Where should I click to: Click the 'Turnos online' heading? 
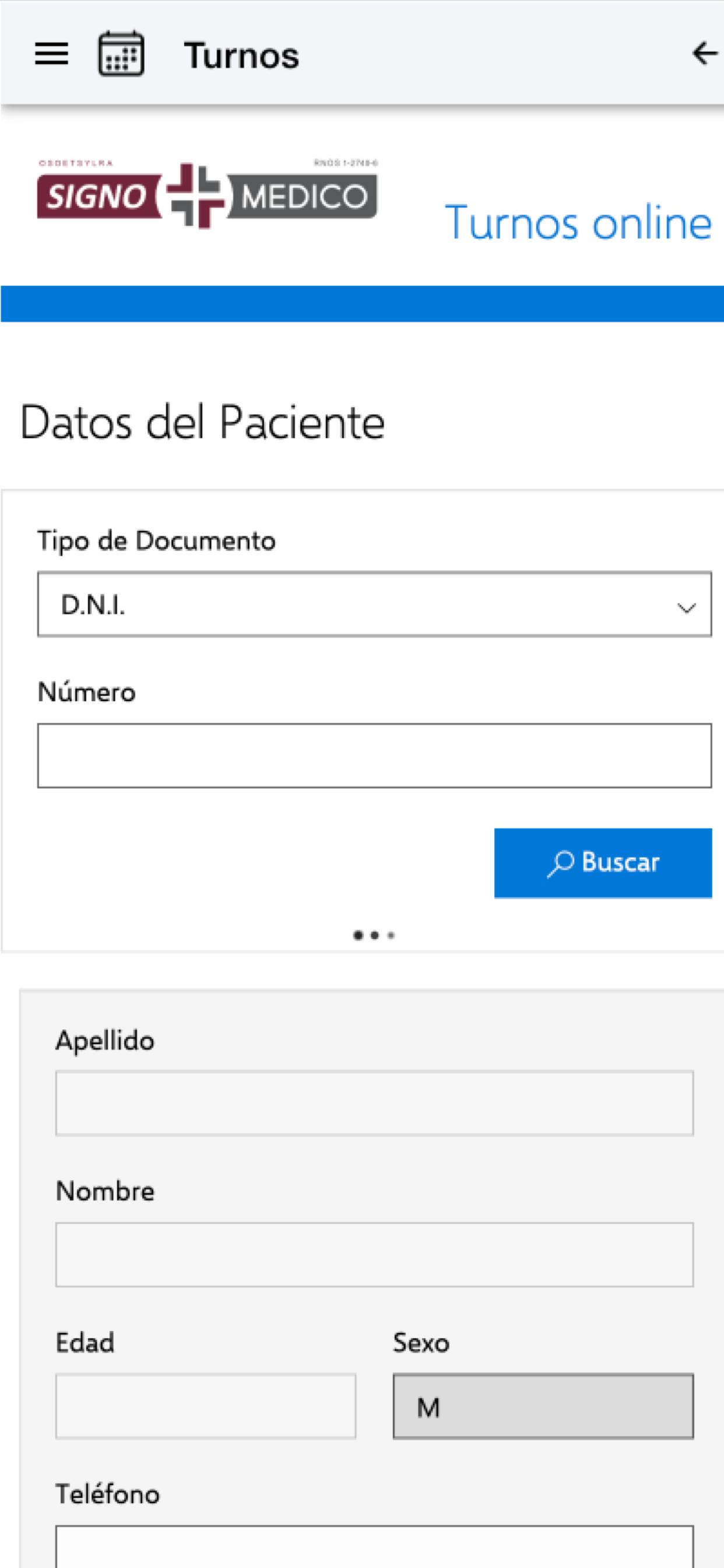[579, 223]
